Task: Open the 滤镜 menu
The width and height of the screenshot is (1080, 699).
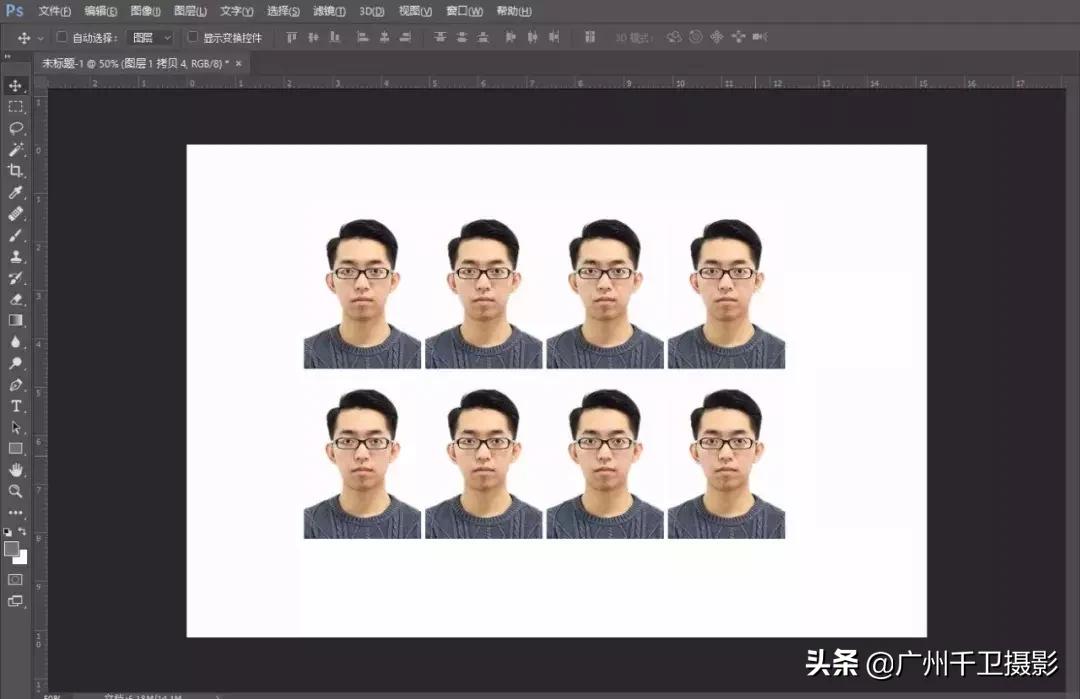Action: coord(330,11)
